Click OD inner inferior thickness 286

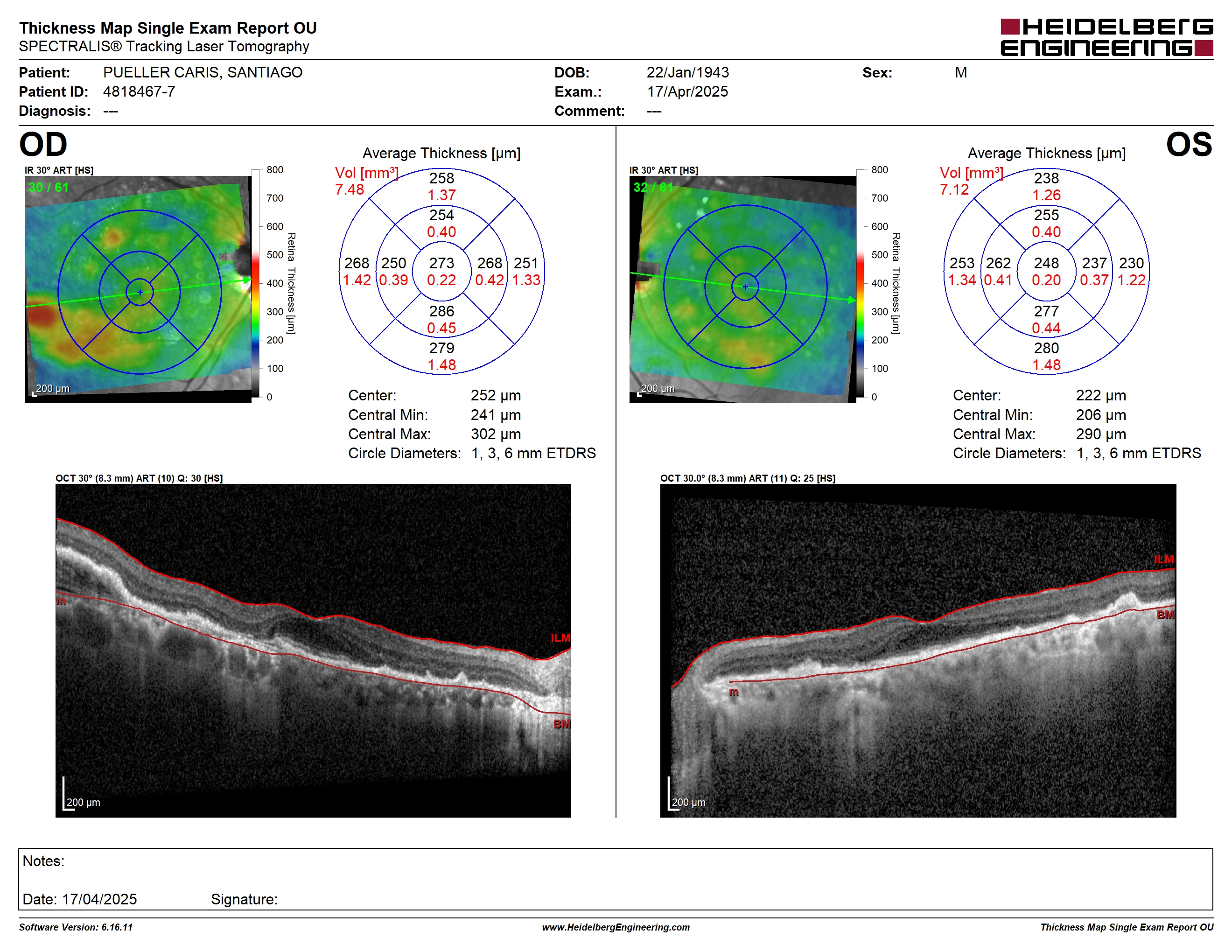pyautogui.click(x=441, y=311)
